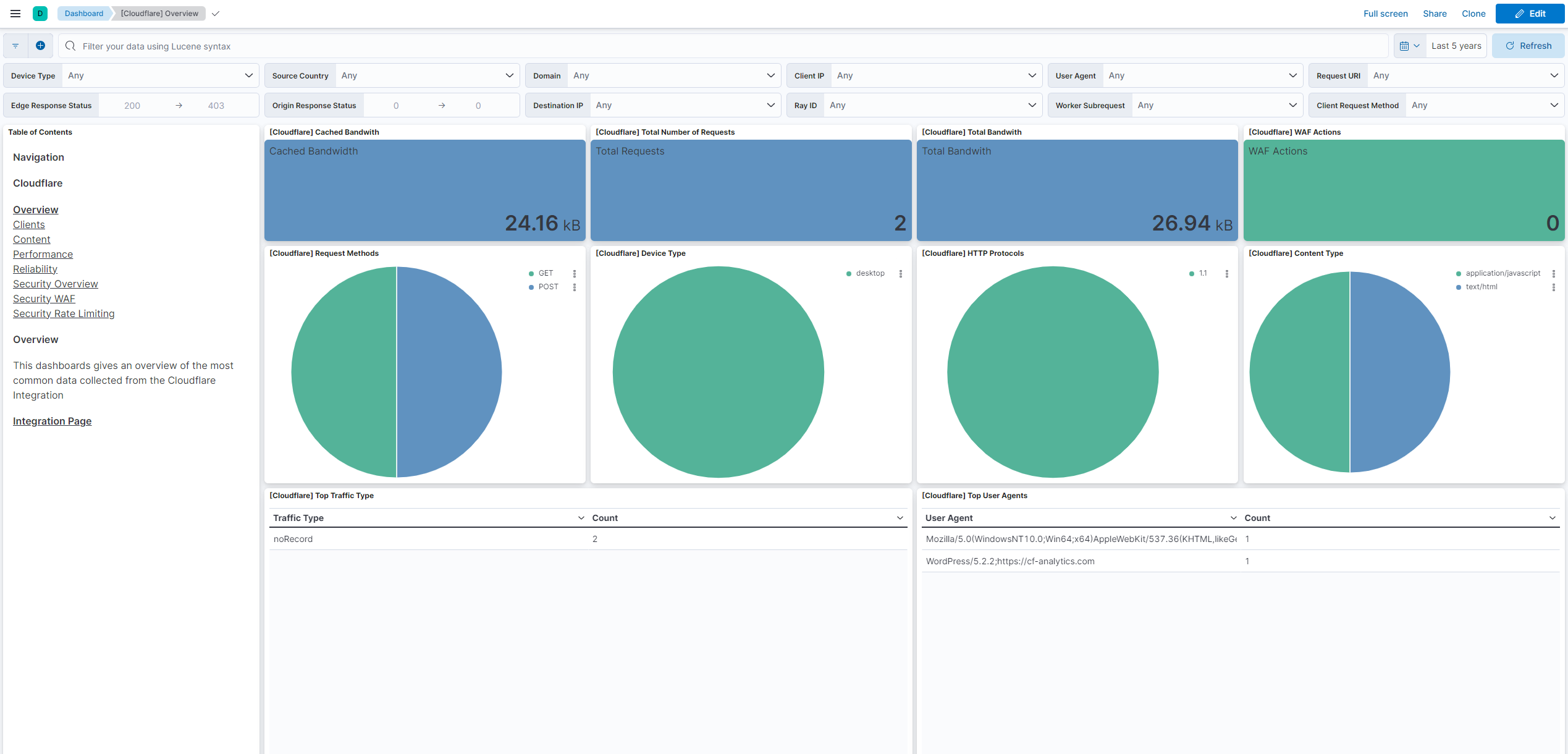
Task: Click the Full screen menu option
Action: 1386,13
